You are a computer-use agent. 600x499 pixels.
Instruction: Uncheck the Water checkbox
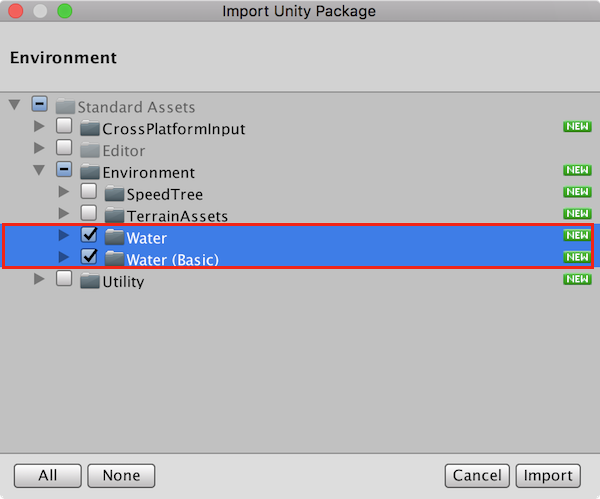pyautogui.click(x=88, y=236)
